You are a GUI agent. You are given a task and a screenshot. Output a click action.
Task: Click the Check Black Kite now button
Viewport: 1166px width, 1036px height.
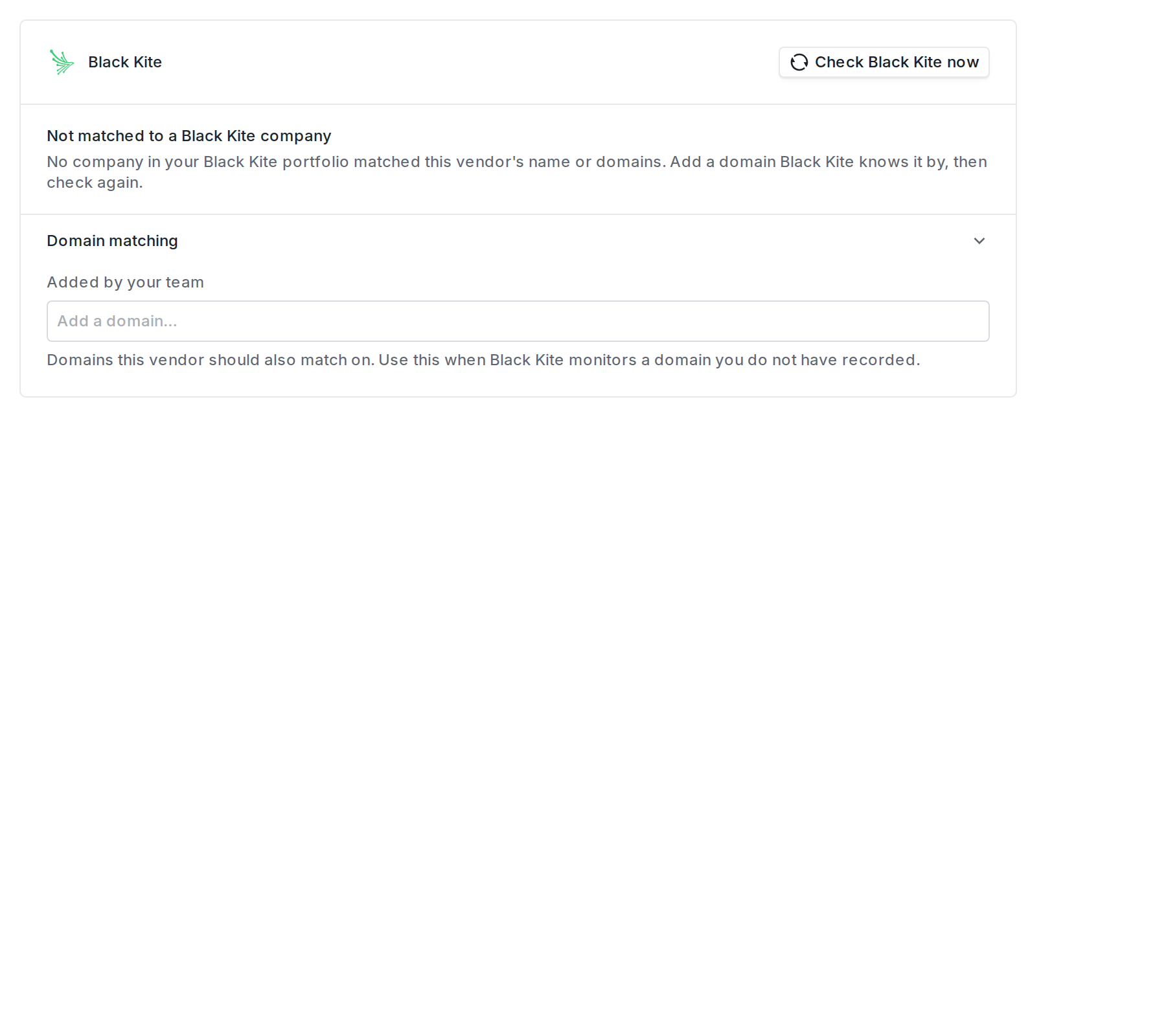point(884,62)
